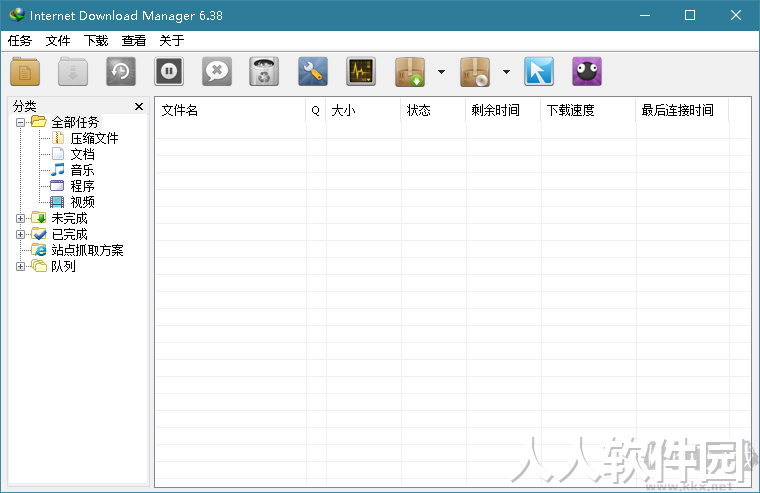
Task: Open the 文件 menu
Action: (x=58, y=41)
